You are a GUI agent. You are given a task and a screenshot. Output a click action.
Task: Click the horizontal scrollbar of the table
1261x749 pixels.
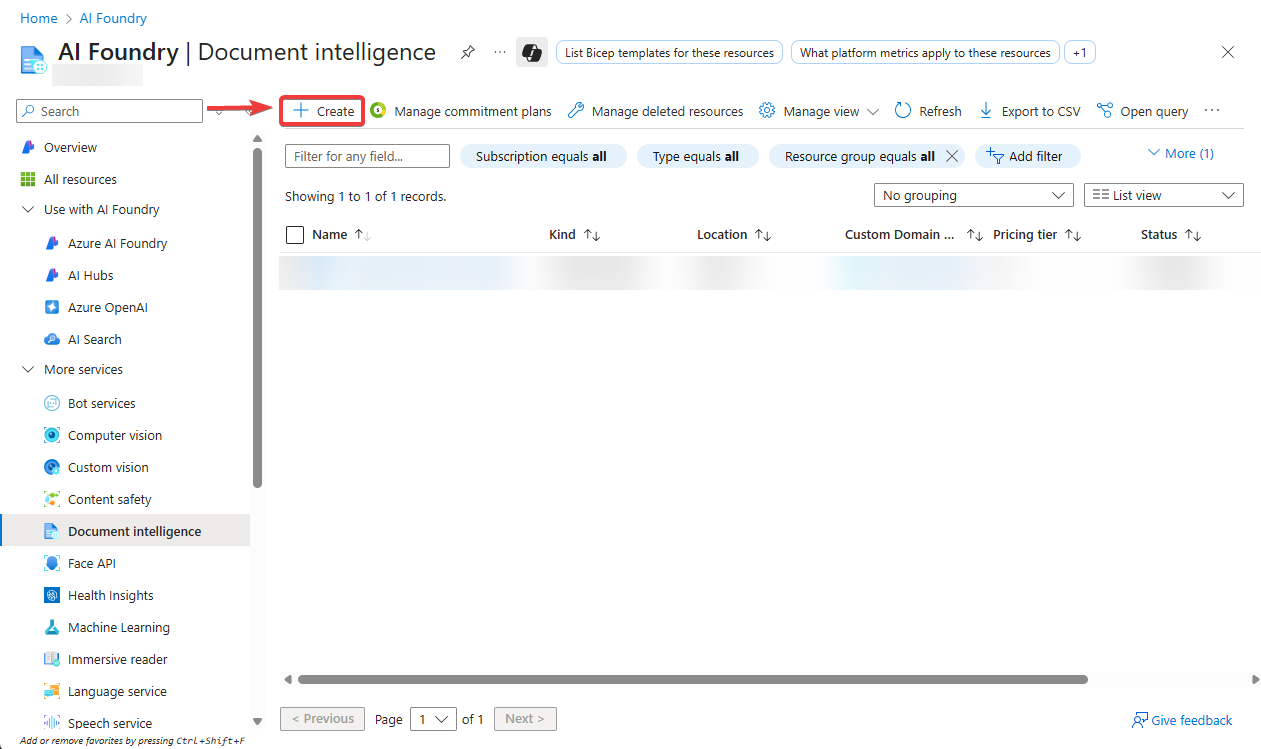692,680
